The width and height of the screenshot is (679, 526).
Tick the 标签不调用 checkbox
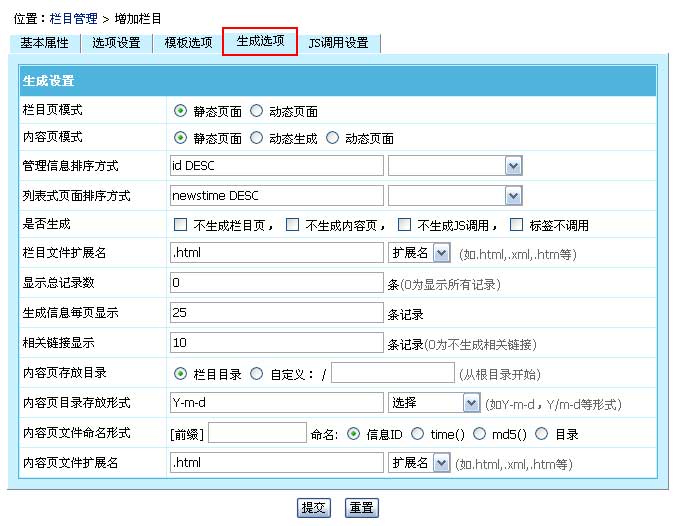coord(516,224)
